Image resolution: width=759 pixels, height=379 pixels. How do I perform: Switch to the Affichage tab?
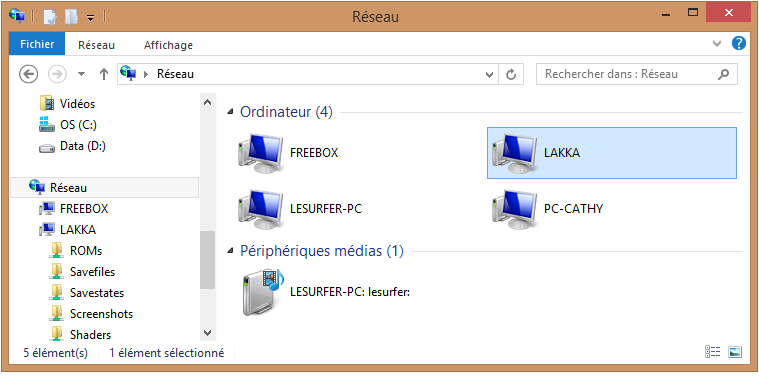tap(168, 45)
